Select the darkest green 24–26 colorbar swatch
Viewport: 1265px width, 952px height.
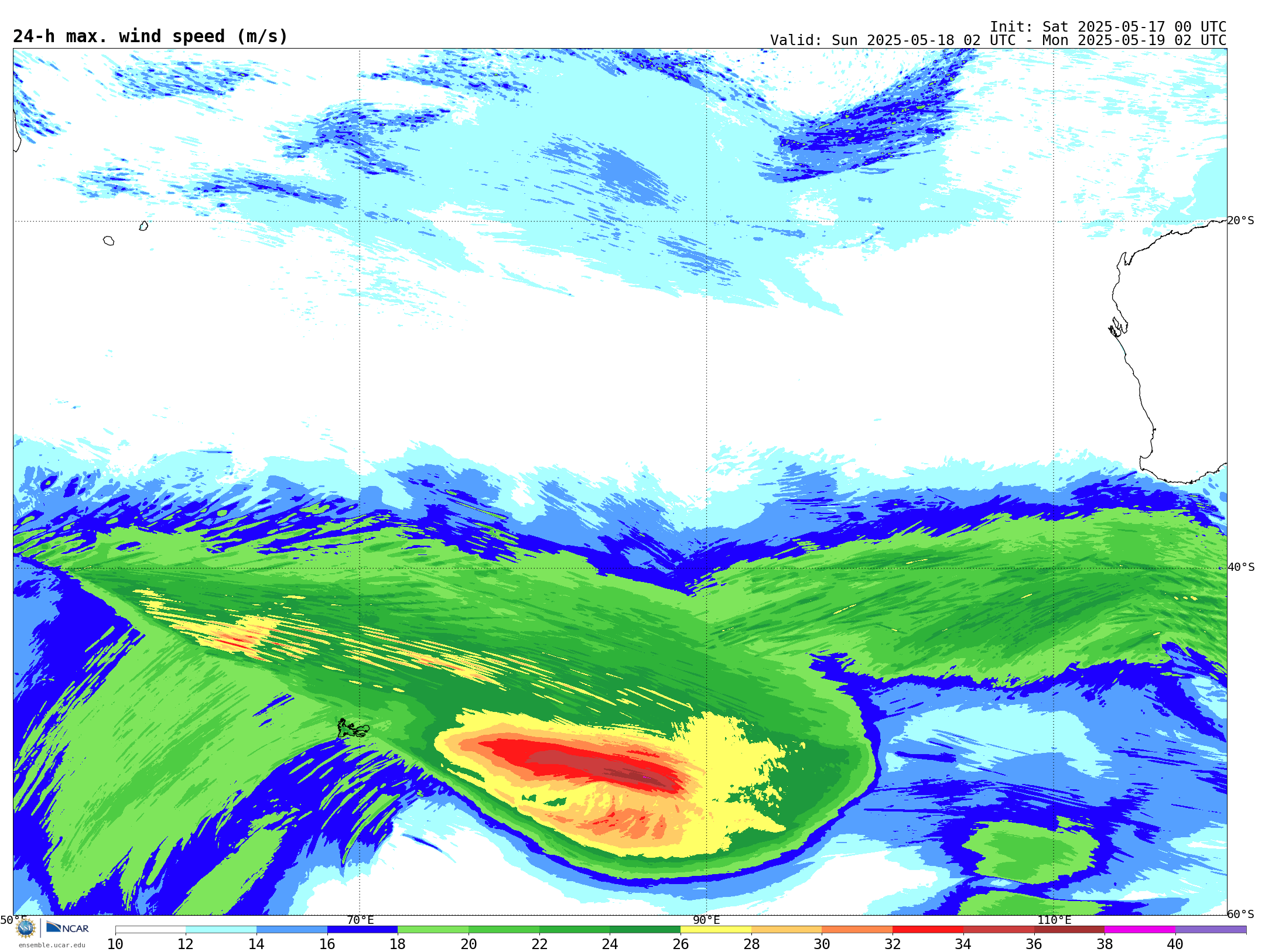645,929
